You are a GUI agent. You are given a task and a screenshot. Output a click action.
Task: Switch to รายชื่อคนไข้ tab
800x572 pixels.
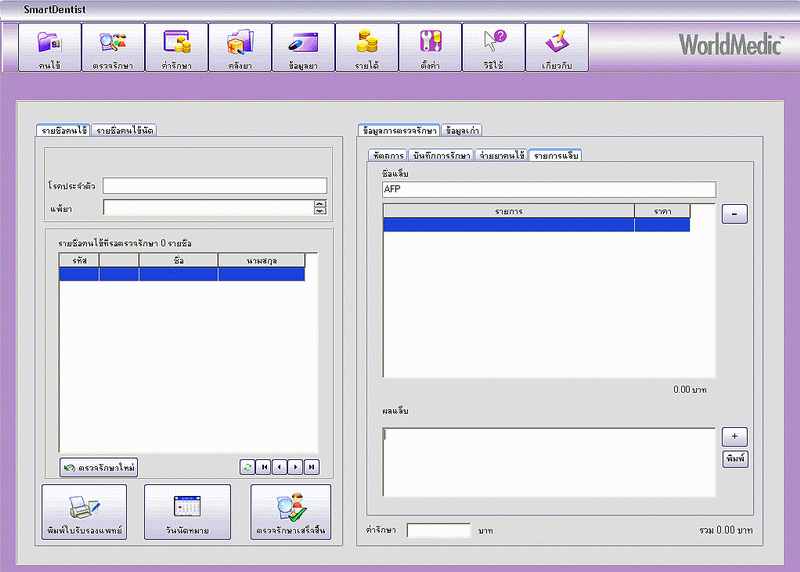64,131
